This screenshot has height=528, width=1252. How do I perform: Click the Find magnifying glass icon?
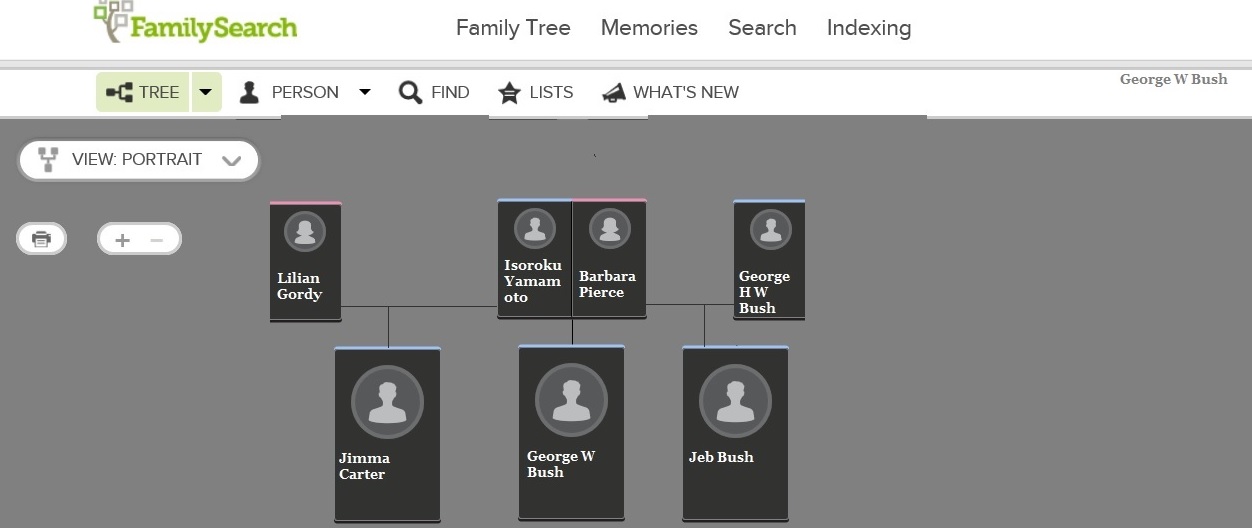tap(410, 93)
